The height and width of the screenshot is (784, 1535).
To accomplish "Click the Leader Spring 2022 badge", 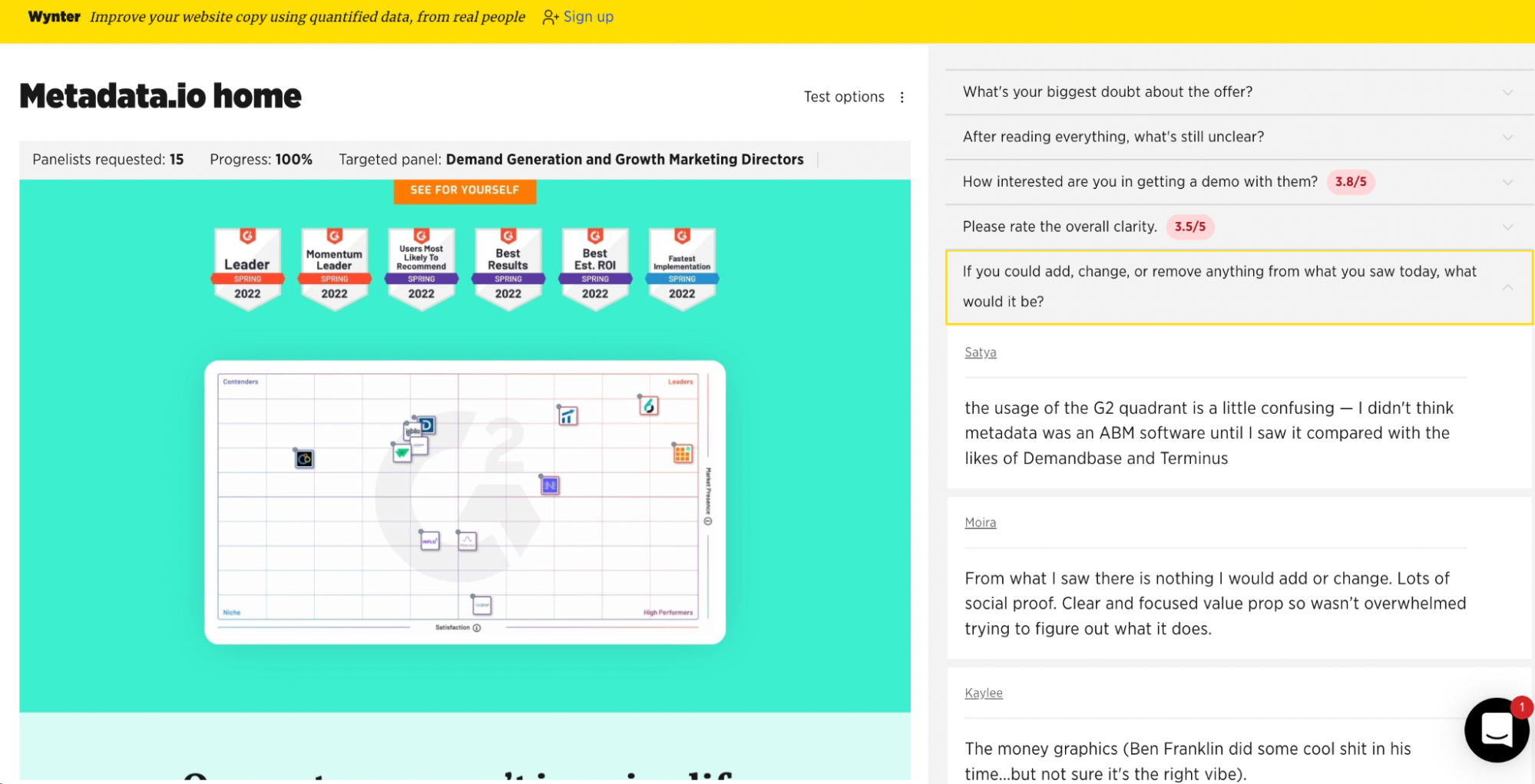I will click(247, 268).
